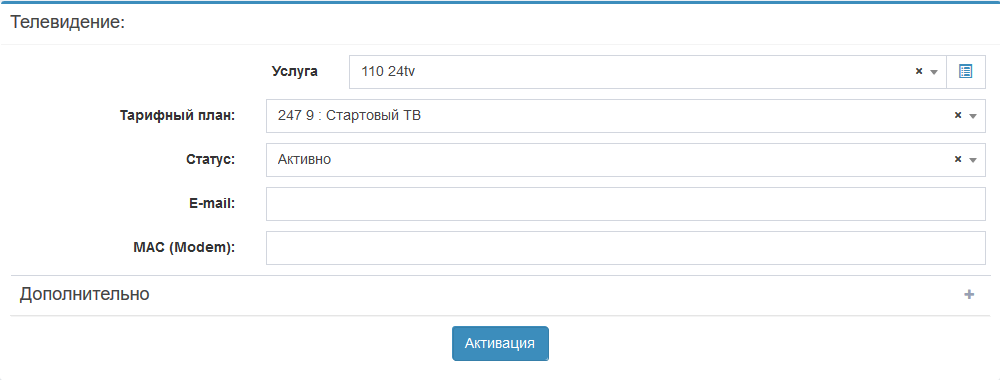1000x380 pixels.
Task: Click the Активно status combo box
Action: (x=626, y=160)
